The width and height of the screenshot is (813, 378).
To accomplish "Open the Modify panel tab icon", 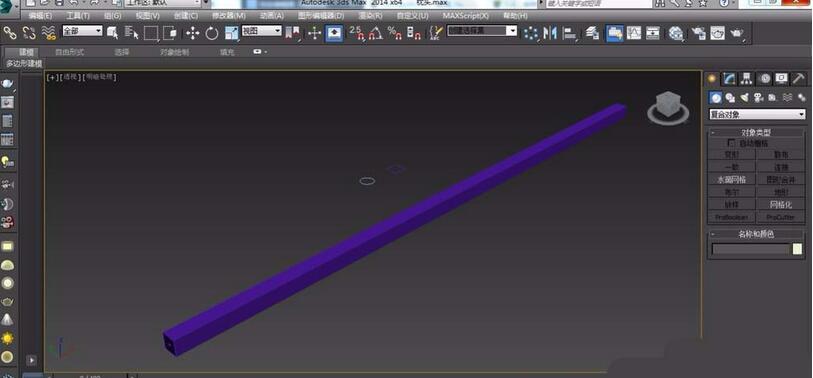I will [730, 79].
